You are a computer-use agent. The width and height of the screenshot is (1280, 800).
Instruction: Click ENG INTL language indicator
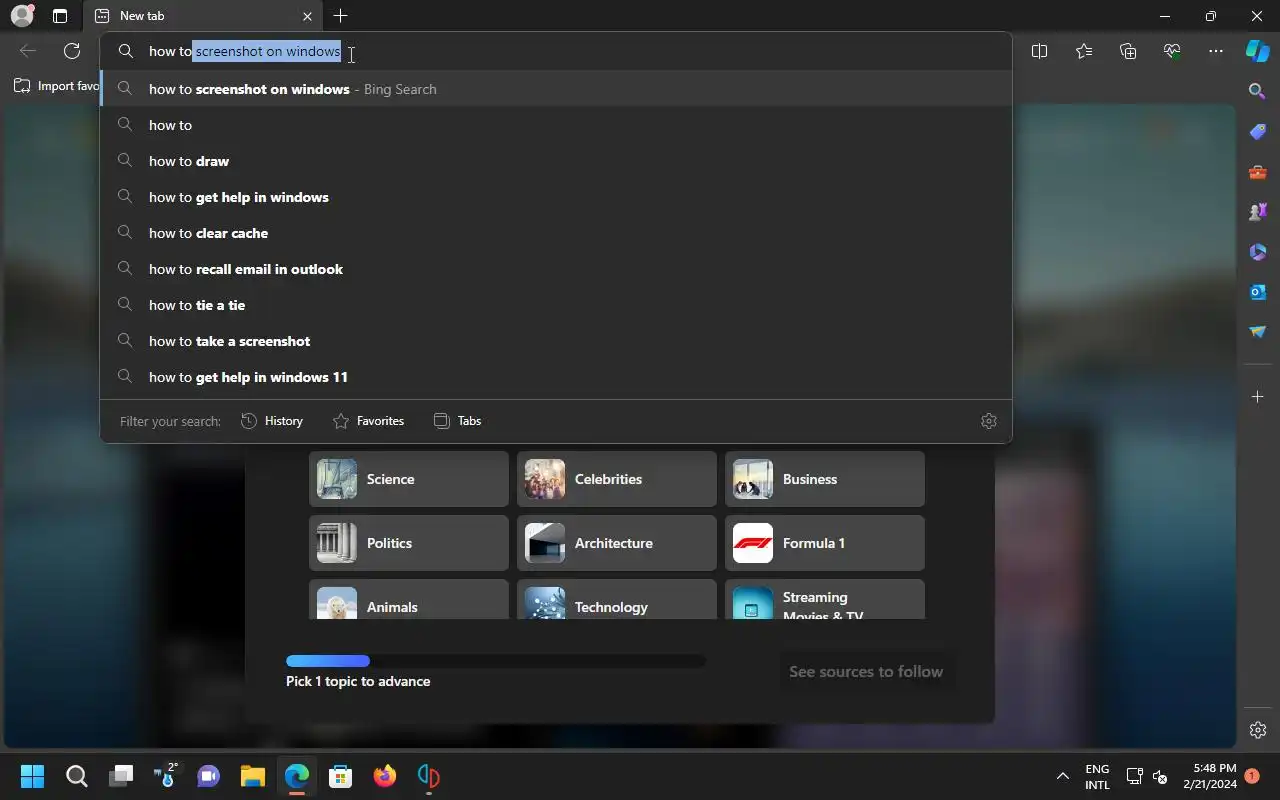[x=1097, y=777]
